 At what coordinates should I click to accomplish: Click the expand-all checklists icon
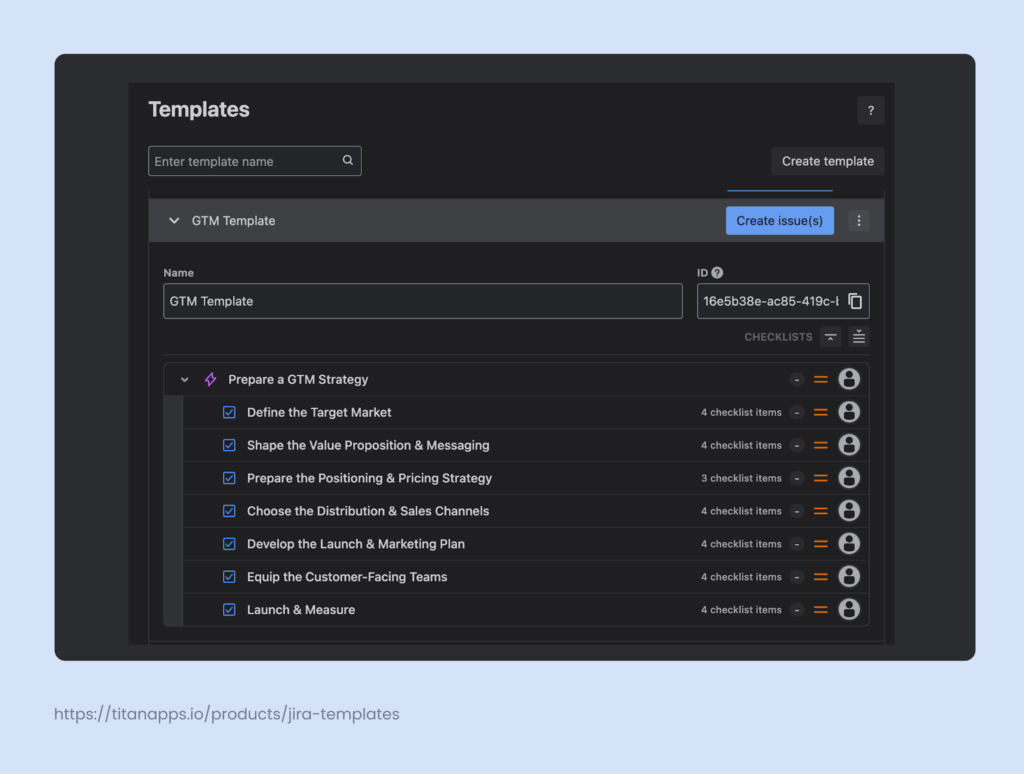coord(858,337)
